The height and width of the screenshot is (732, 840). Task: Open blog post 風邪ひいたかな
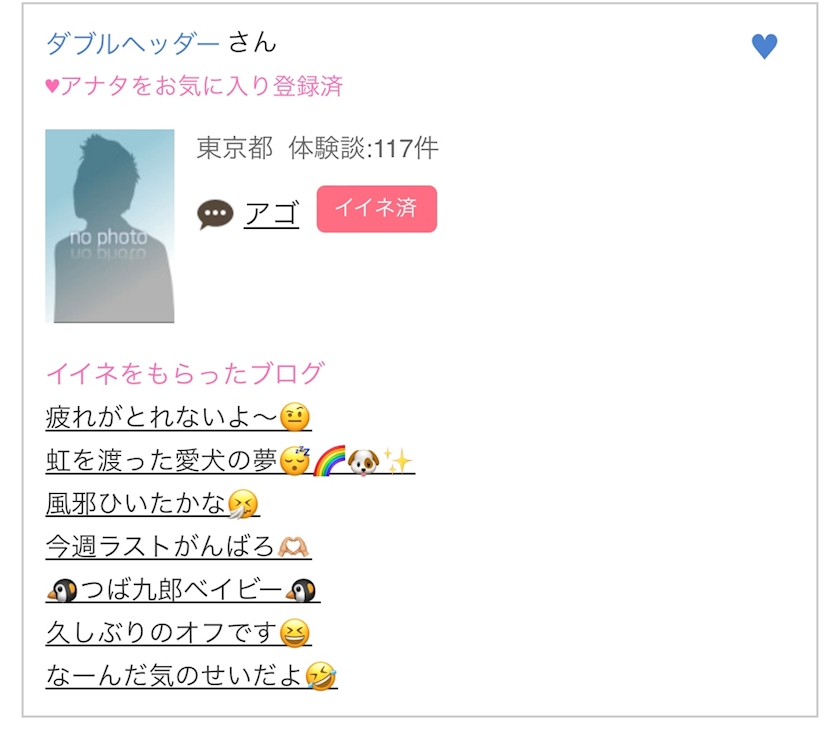coord(153,504)
